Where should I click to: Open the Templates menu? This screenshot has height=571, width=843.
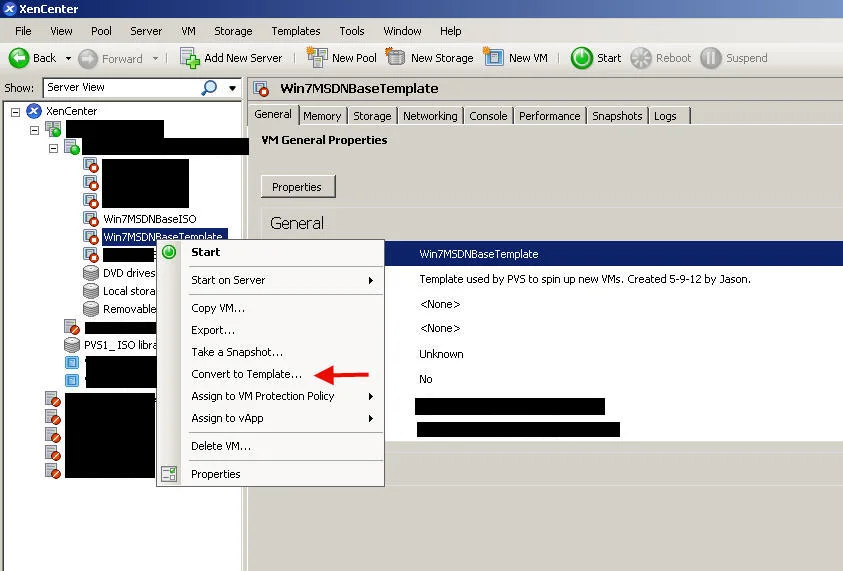click(x=296, y=31)
